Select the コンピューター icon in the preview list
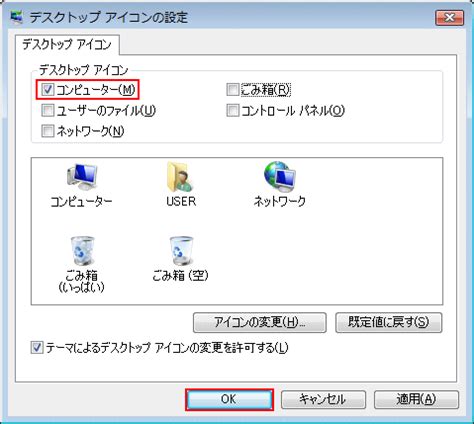Image resolution: width=474 pixels, height=424 pixels. 82,177
